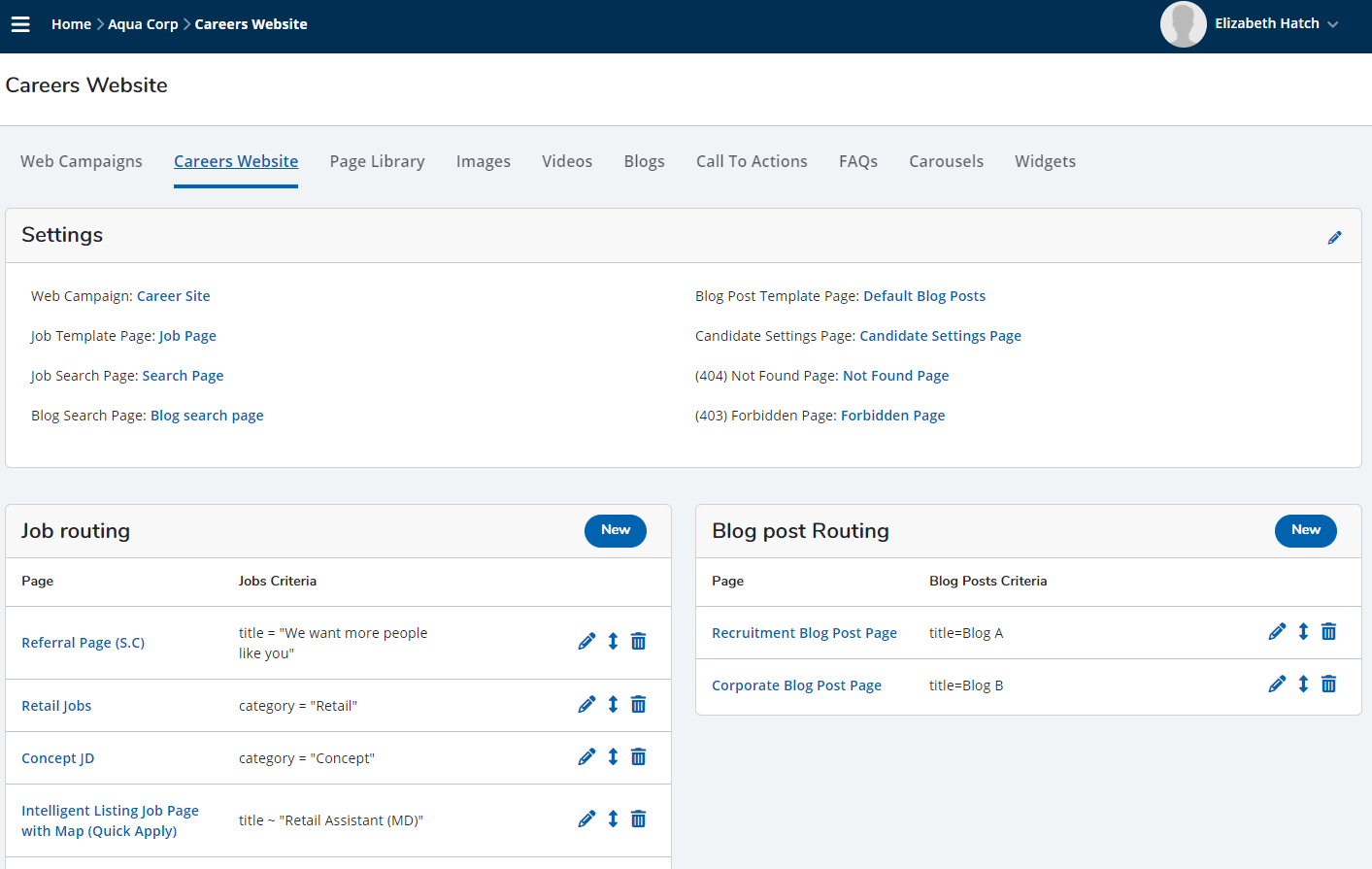
Task: Switch to the Widgets tab
Action: coord(1045,161)
